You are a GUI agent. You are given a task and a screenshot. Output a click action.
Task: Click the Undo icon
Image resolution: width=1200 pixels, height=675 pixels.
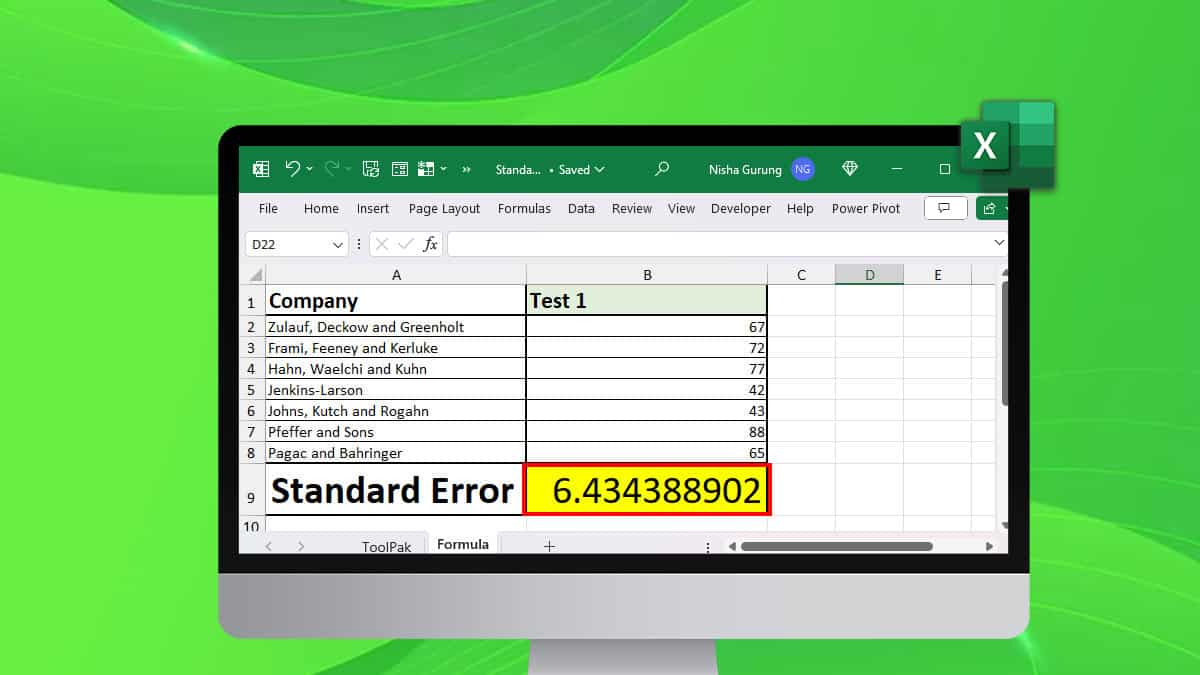[295, 169]
